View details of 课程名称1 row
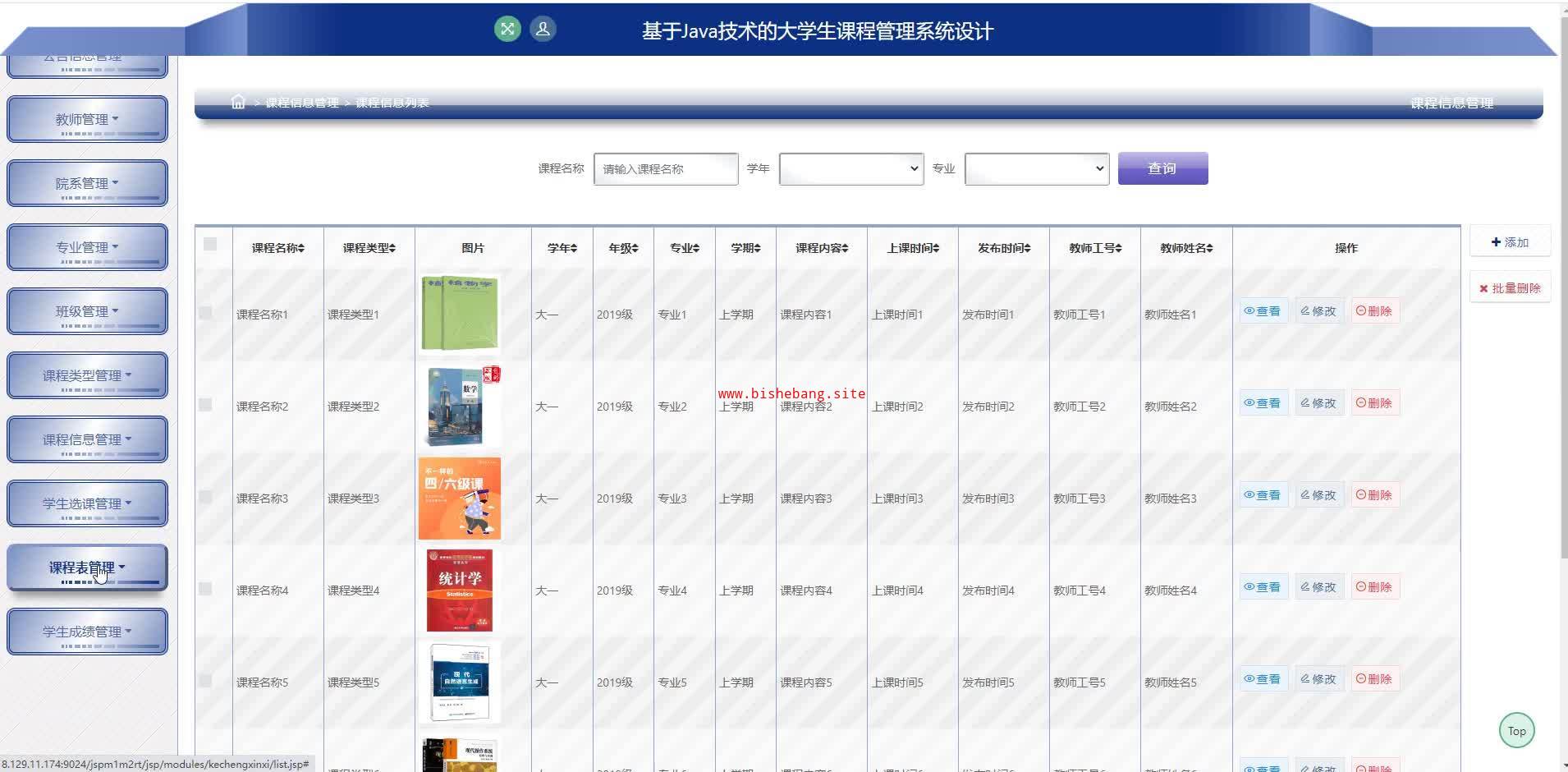Screen dimensions: 1568x772 click(x=1263, y=311)
